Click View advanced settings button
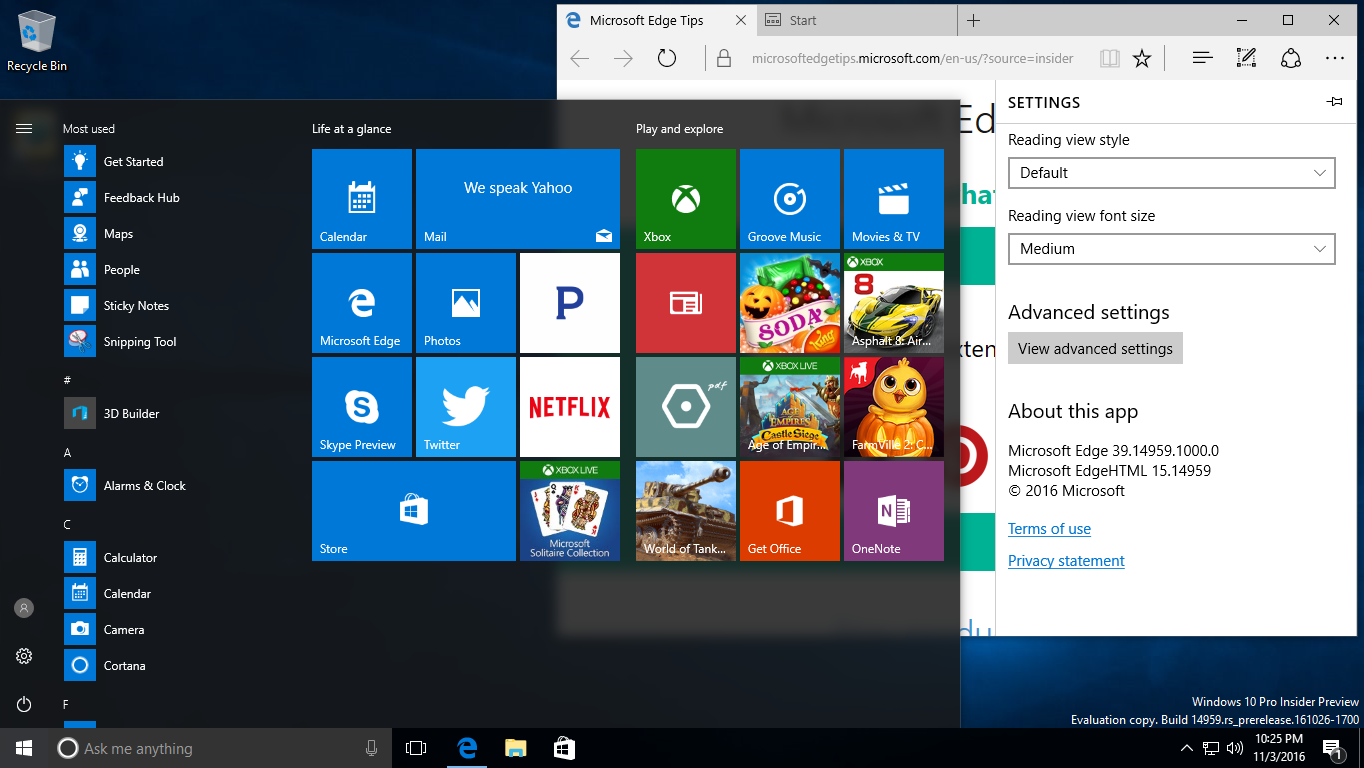The image size is (1364, 768). [1095, 348]
